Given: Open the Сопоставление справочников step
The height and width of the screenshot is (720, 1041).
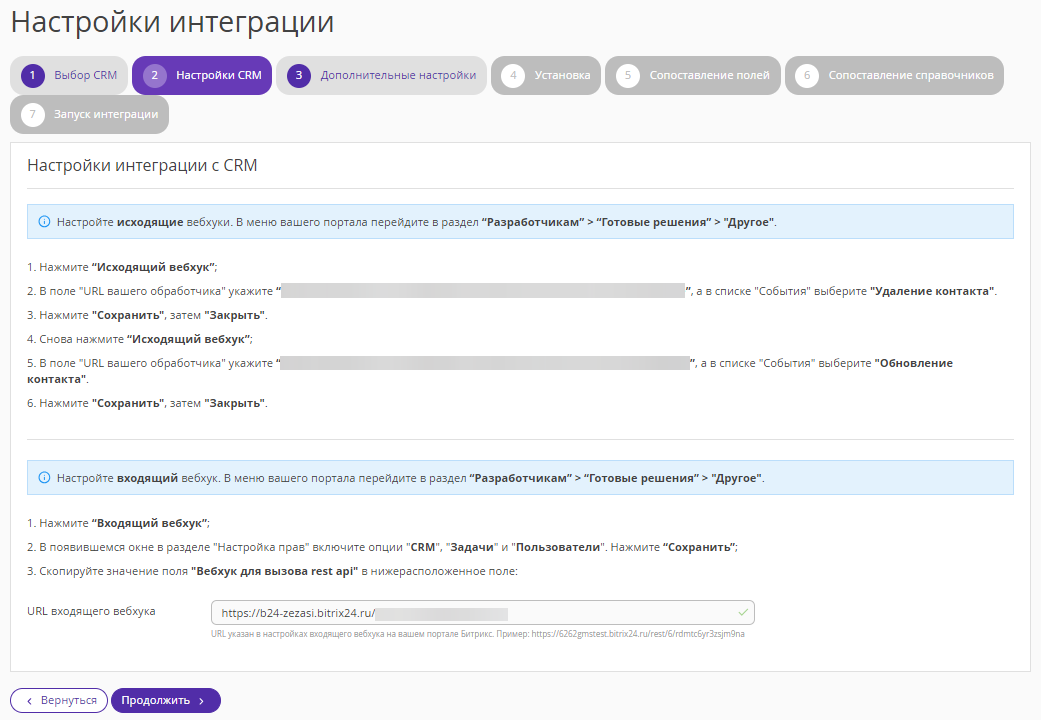Looking at the screenshot, I should [894, 75].
